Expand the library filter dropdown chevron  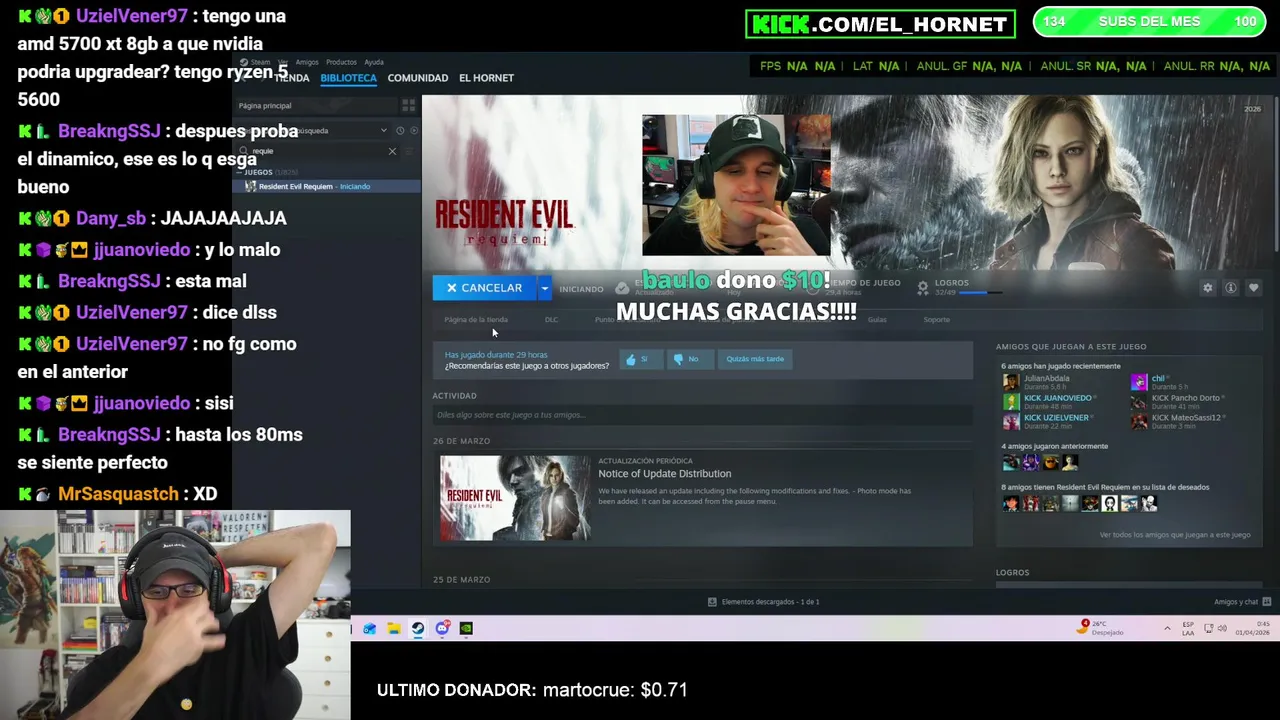(383, 131)
